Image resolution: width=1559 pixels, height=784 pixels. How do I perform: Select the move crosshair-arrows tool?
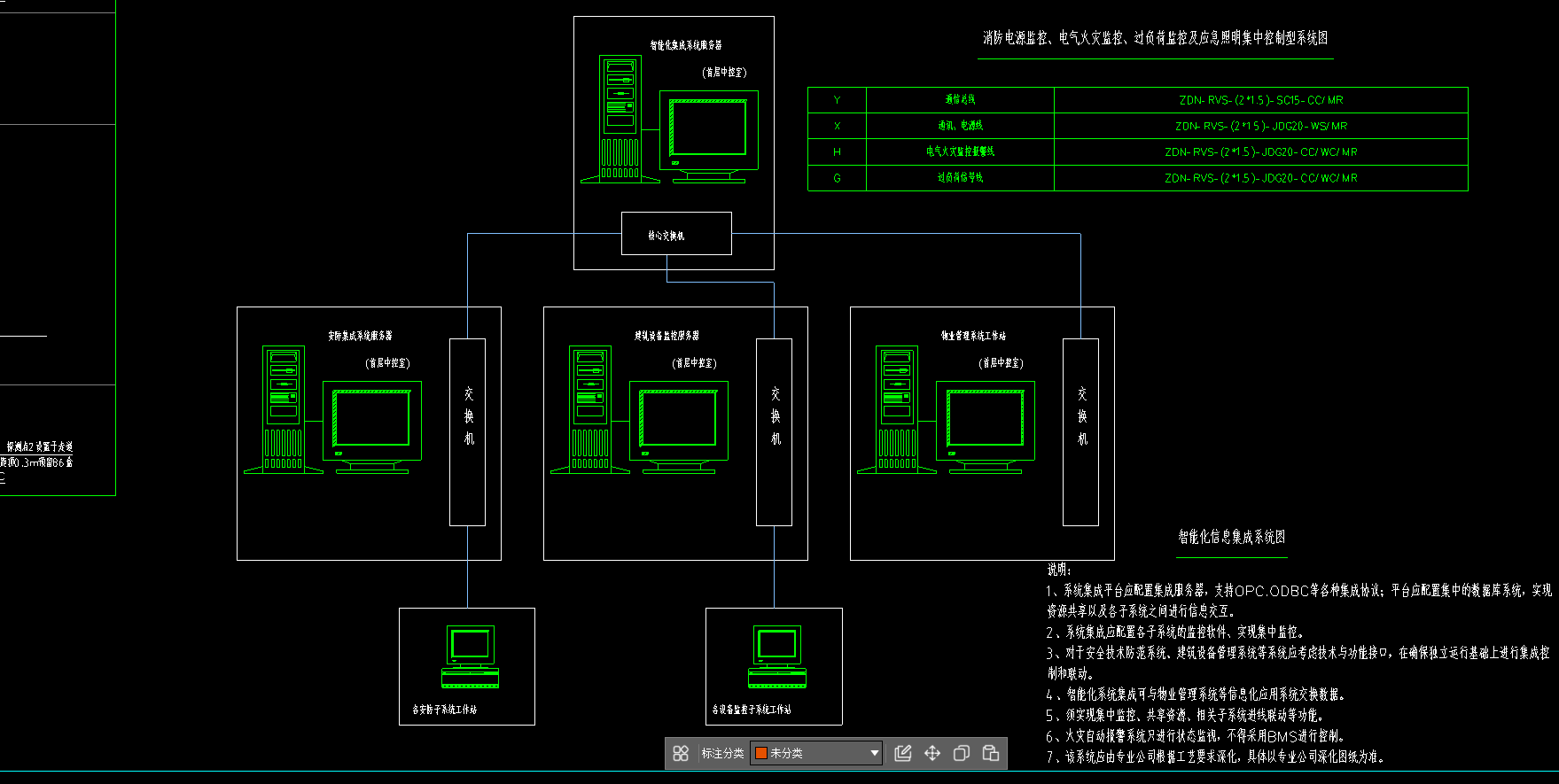[932, 753]
